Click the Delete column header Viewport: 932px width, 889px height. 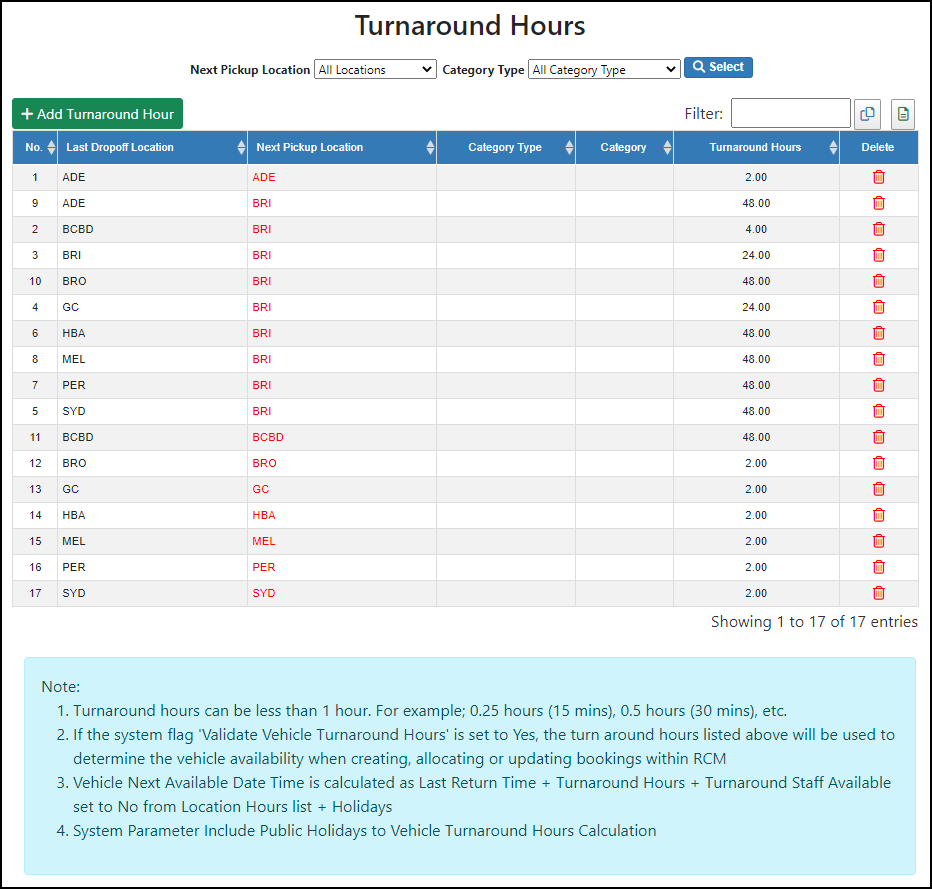[x=878, y=147]
